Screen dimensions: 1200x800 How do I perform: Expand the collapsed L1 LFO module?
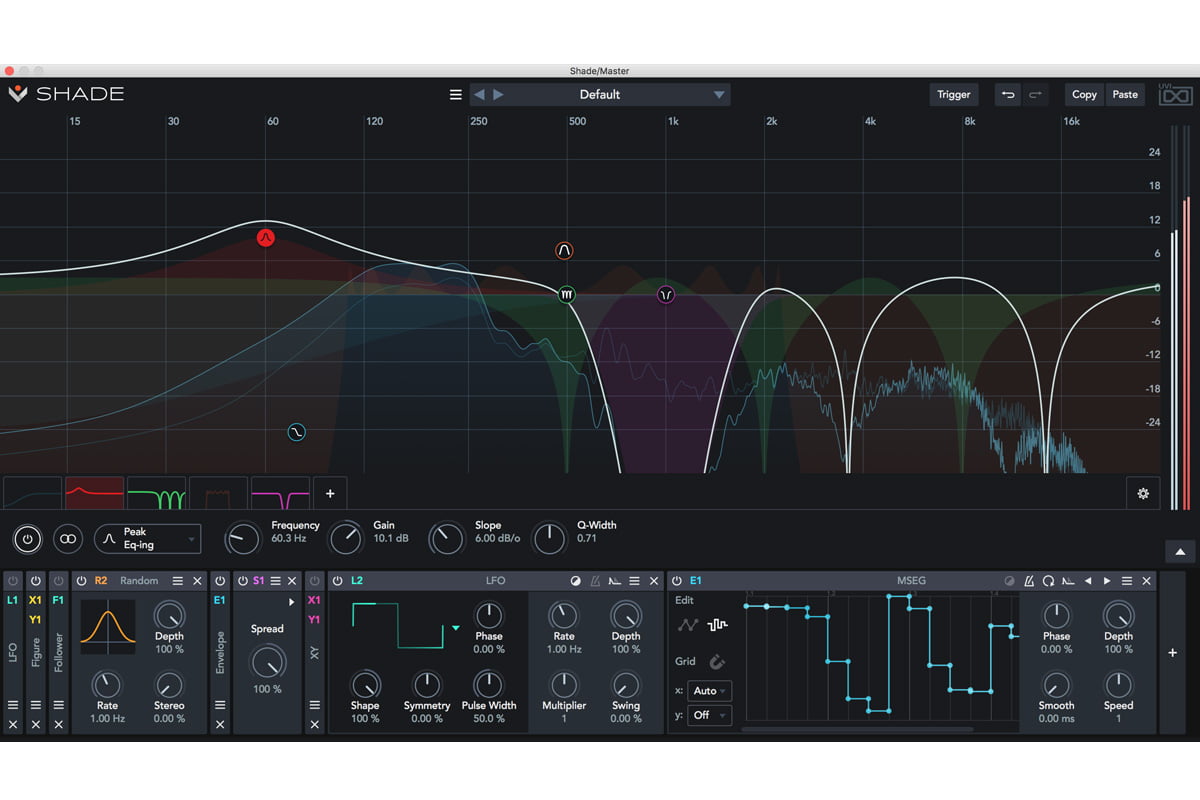pos(13,653)
